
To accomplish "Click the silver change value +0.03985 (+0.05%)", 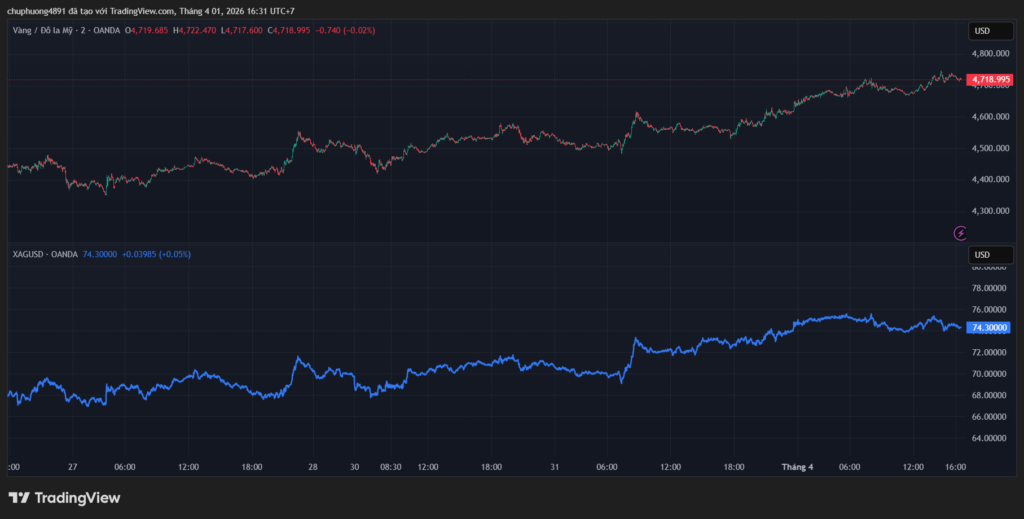I will [x=156, y=254].
